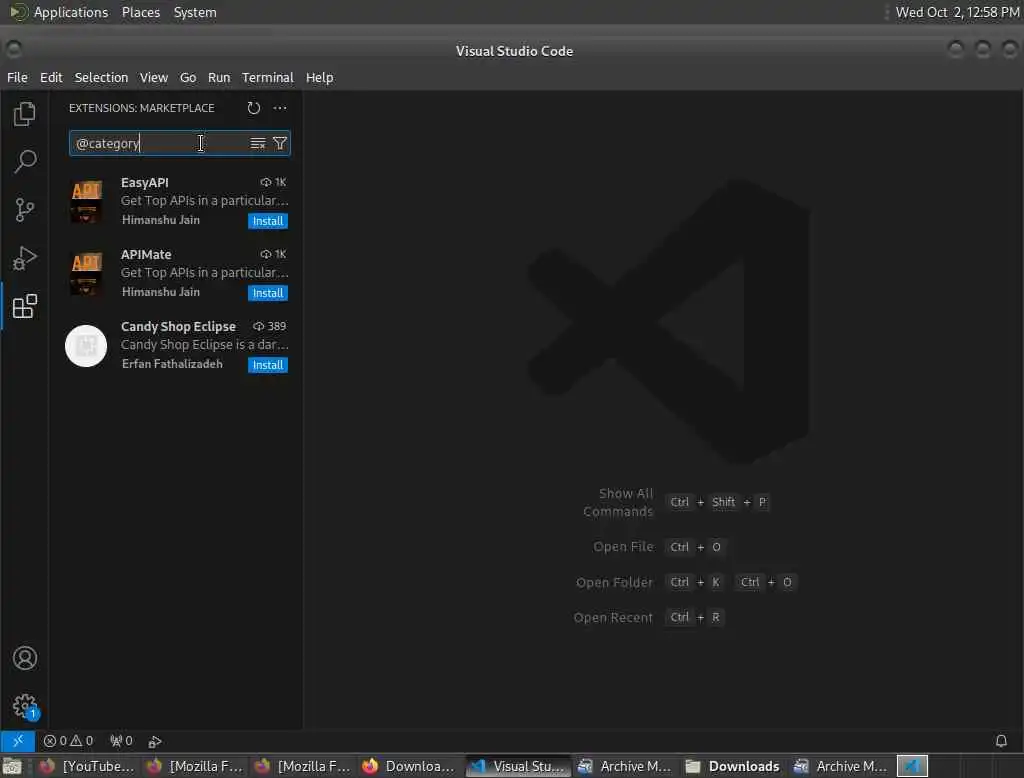Switch to the first Archive Manager taskbar entry
Image resolution: width=1024 pixels, height=778 pixels.
(626, 766)
